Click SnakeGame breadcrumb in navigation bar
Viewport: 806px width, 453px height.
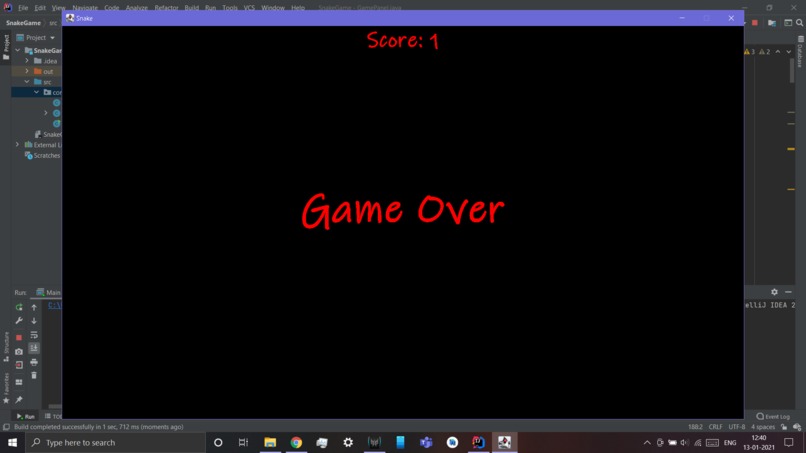click(23, 23)
